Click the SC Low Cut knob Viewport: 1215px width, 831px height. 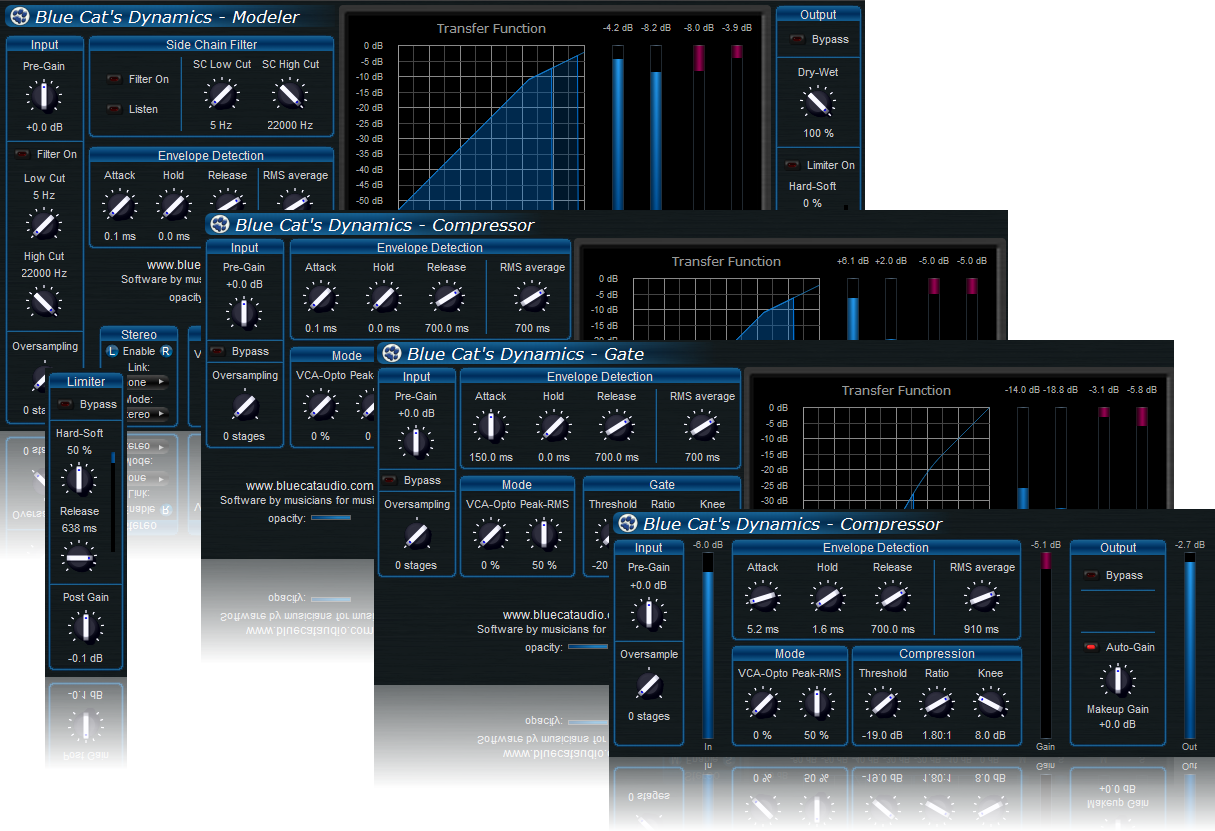pyautogui.click(x=221, y=95)
